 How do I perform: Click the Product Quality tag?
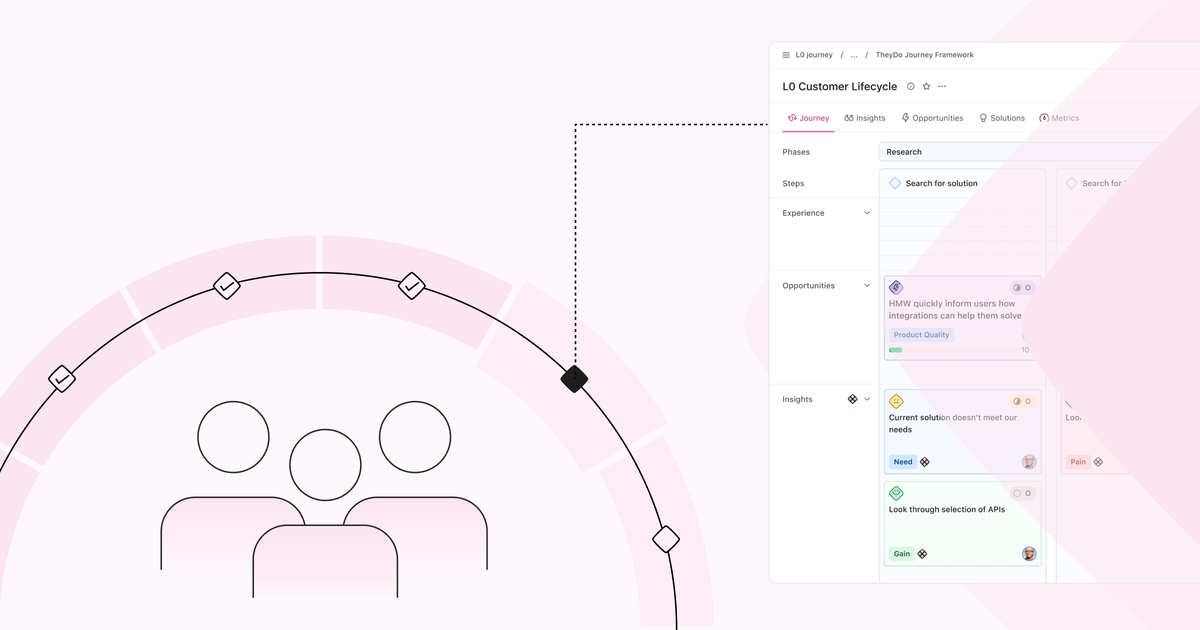tap(922, 335)
